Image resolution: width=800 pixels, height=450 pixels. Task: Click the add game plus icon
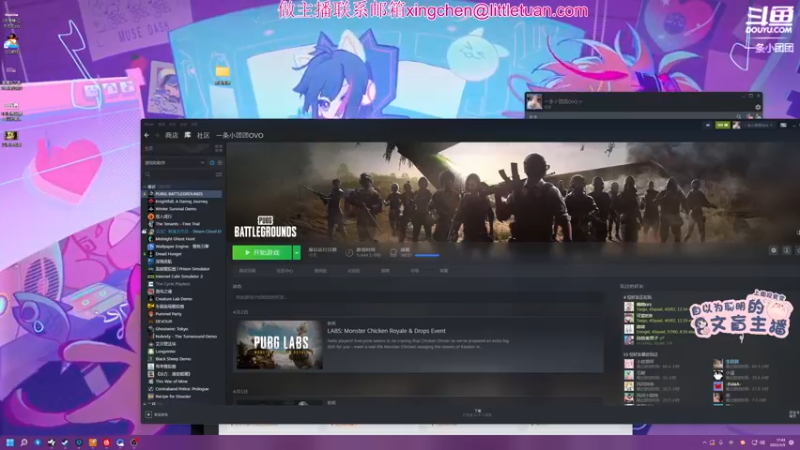click(x=148, y=415)
